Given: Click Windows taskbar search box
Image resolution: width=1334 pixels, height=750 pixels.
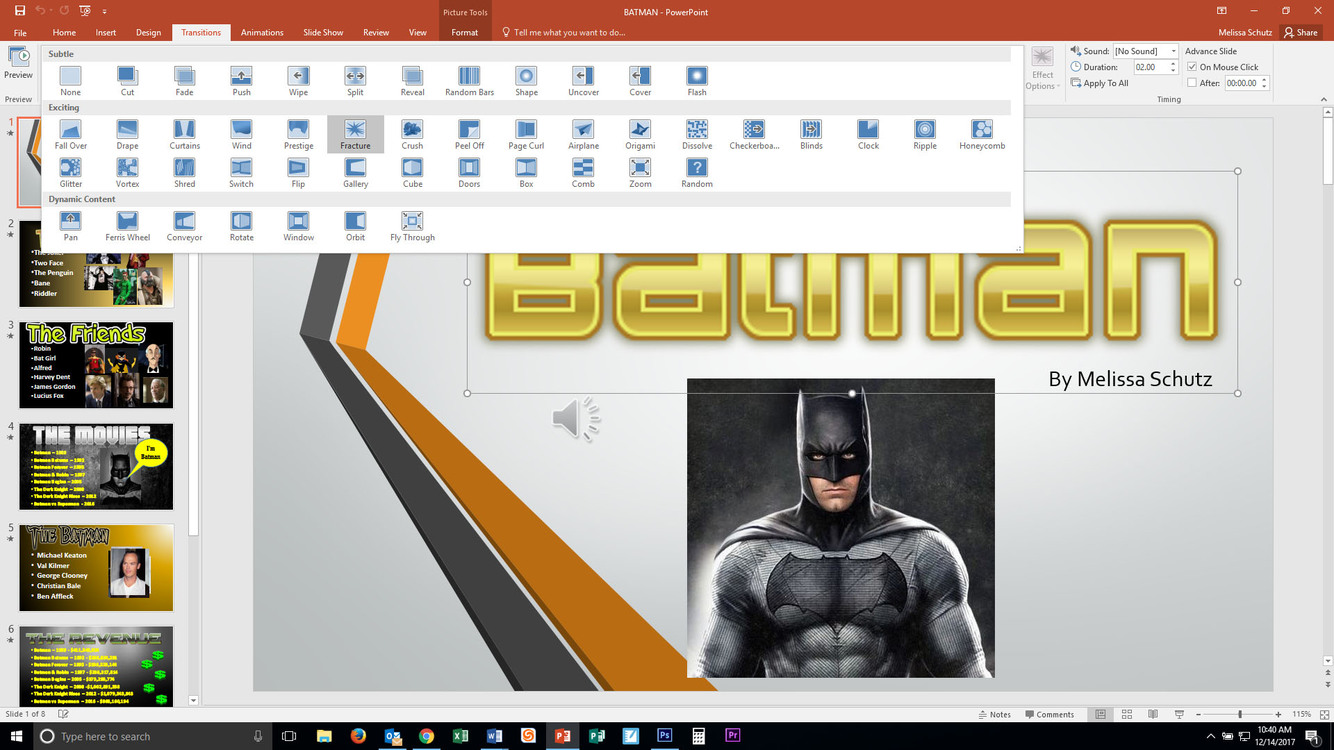Looking at the screenshot, I should [x=153, y=736].
